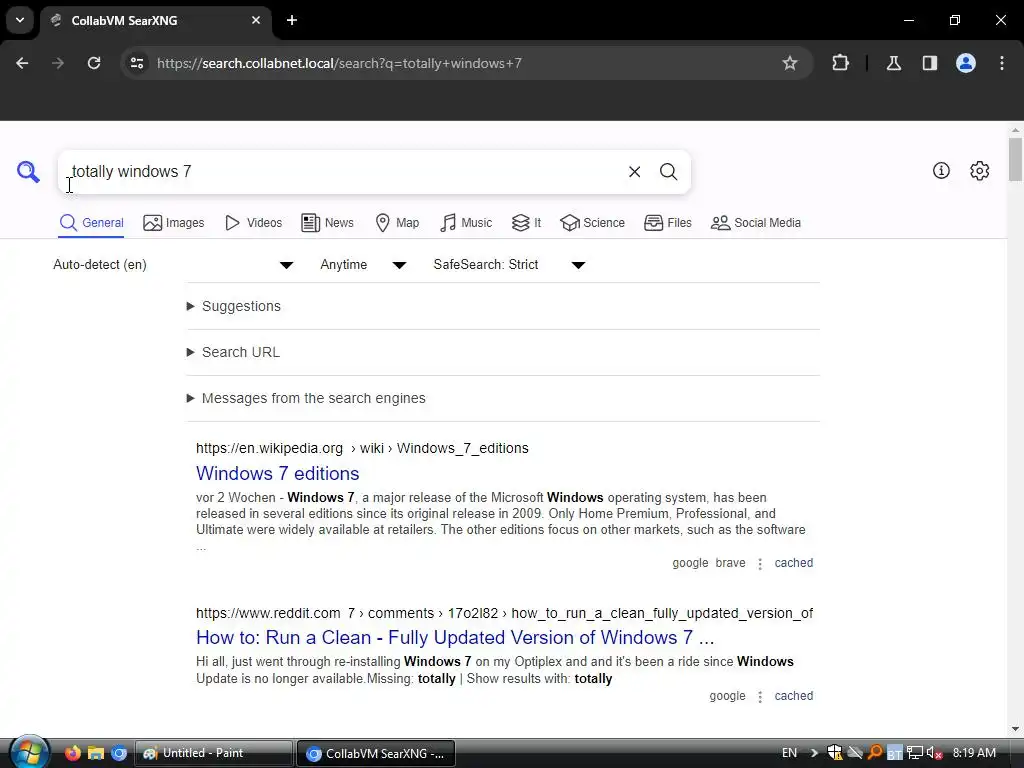View site information icon in address bar
Viewport: 1024px width, 768px height.
(137, 63)
